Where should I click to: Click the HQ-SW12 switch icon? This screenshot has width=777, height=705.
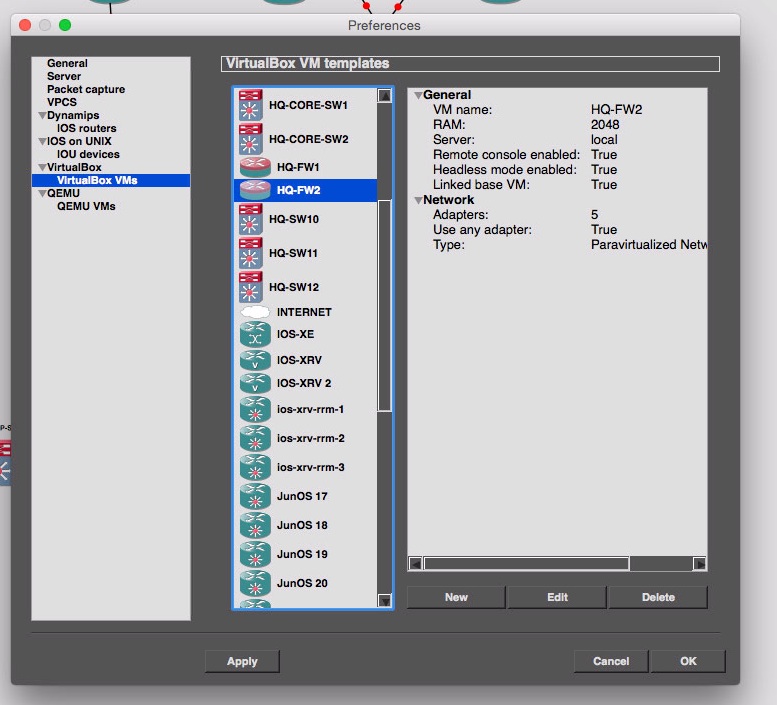250,287
